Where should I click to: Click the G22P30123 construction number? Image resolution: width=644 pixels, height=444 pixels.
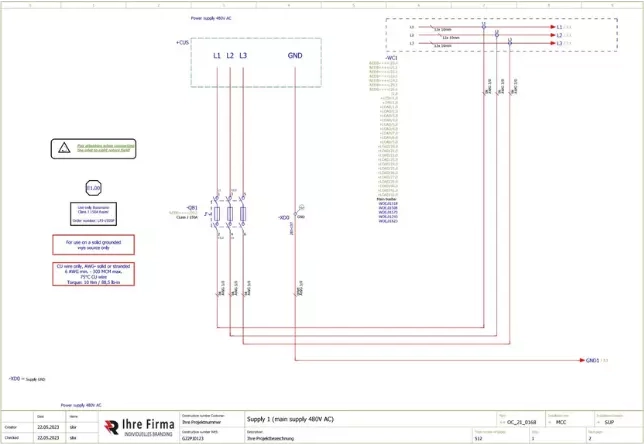[193, 439]
